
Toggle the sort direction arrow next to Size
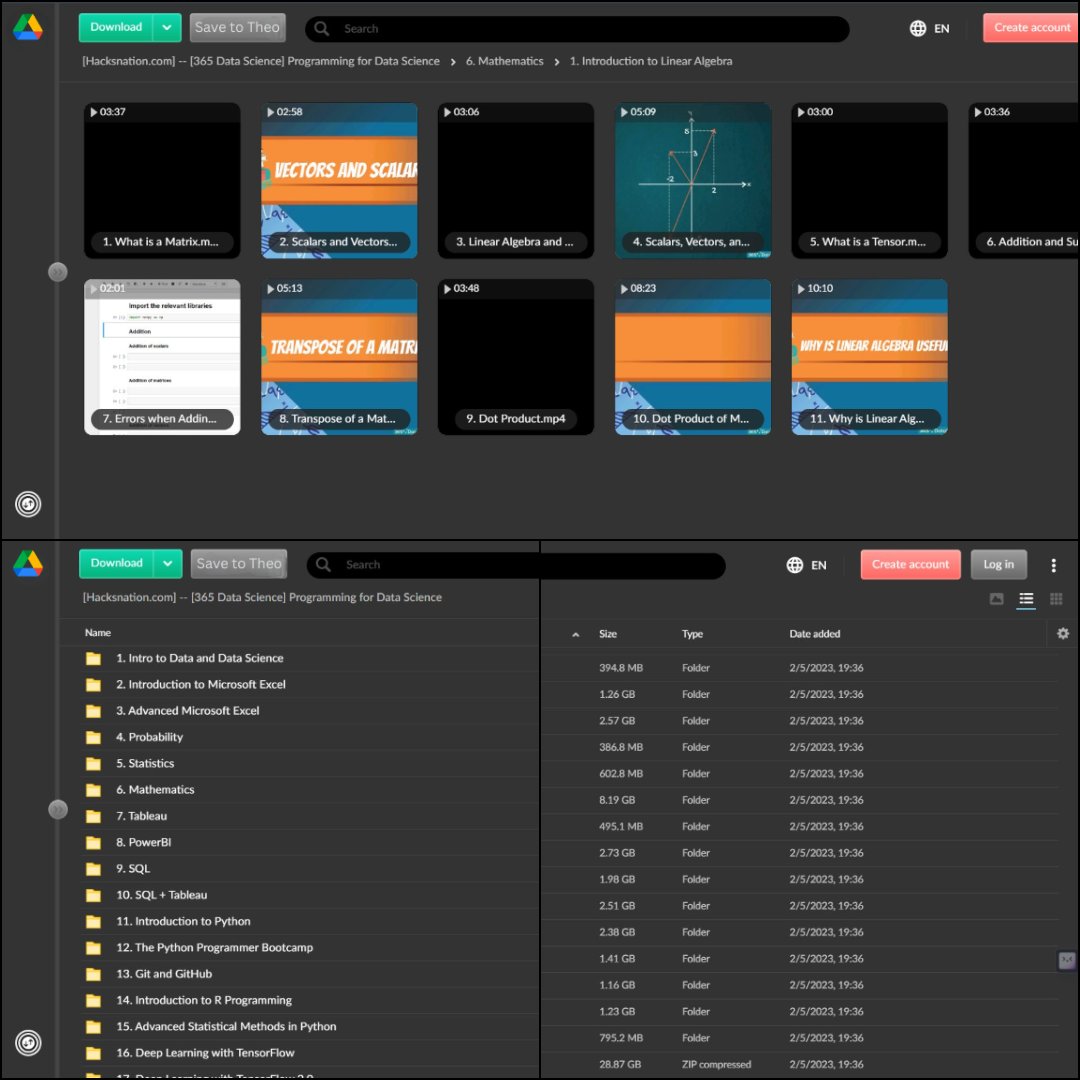coord(575,634)
